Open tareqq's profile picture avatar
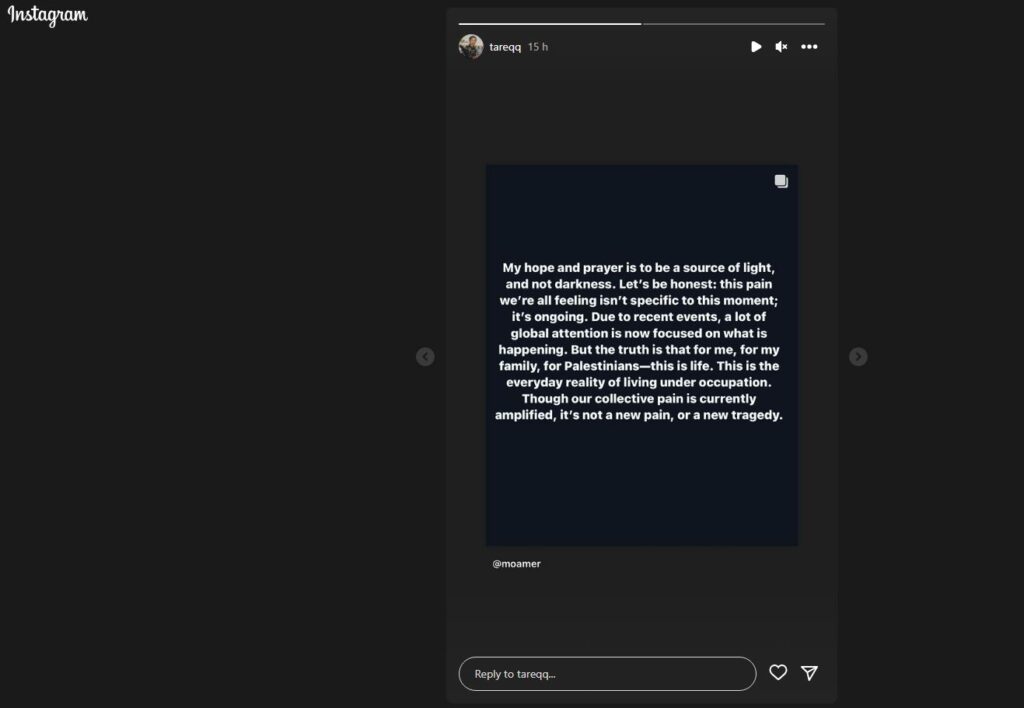Viewport: 1024px width, 708px height. (471, 46)
